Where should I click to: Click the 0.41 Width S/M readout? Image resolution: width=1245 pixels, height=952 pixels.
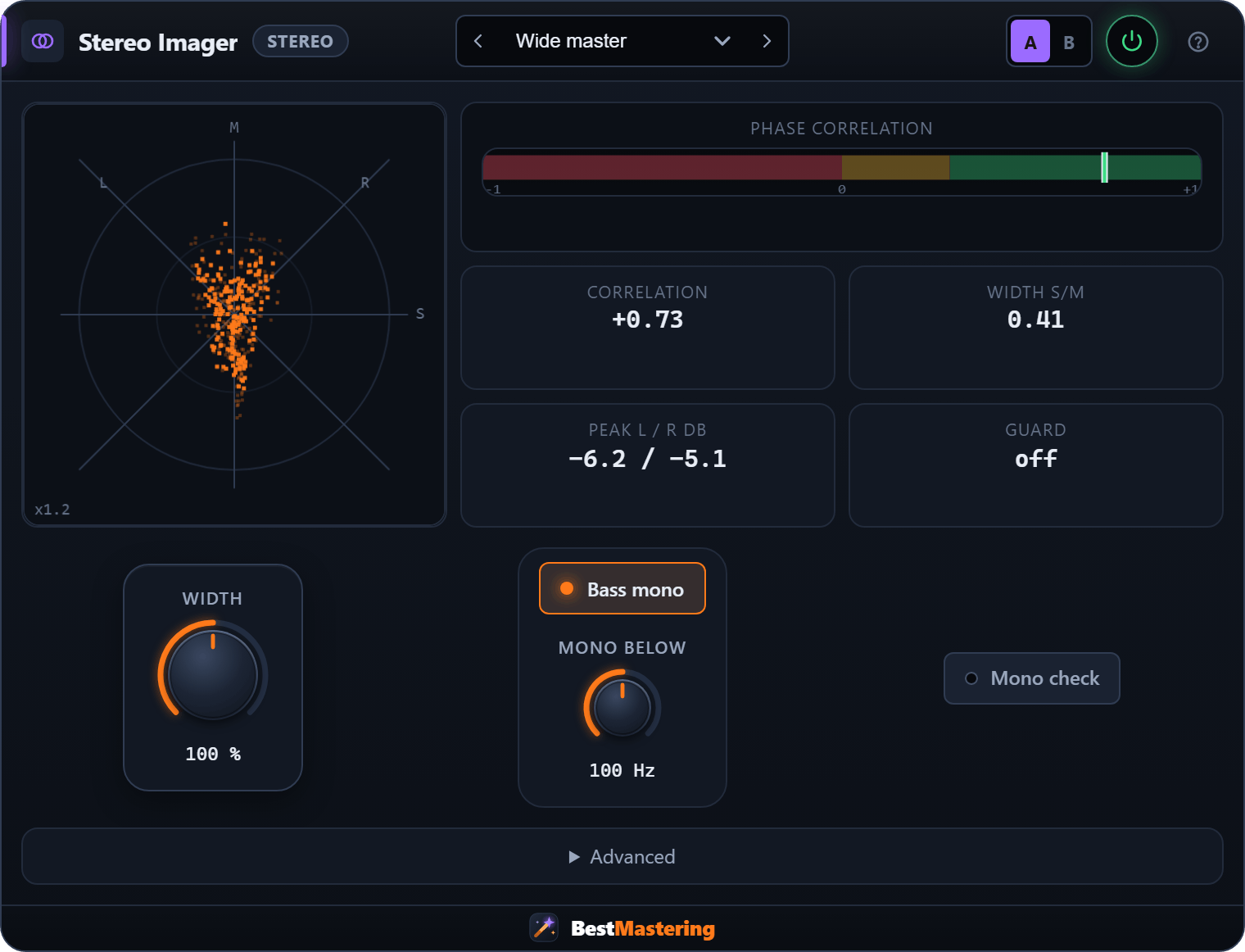pos(1036,320)
